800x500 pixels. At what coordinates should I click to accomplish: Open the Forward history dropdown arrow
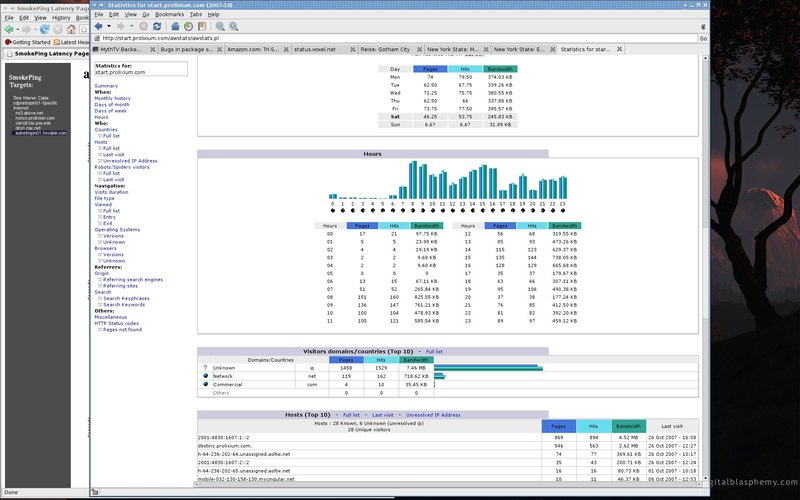131,26
